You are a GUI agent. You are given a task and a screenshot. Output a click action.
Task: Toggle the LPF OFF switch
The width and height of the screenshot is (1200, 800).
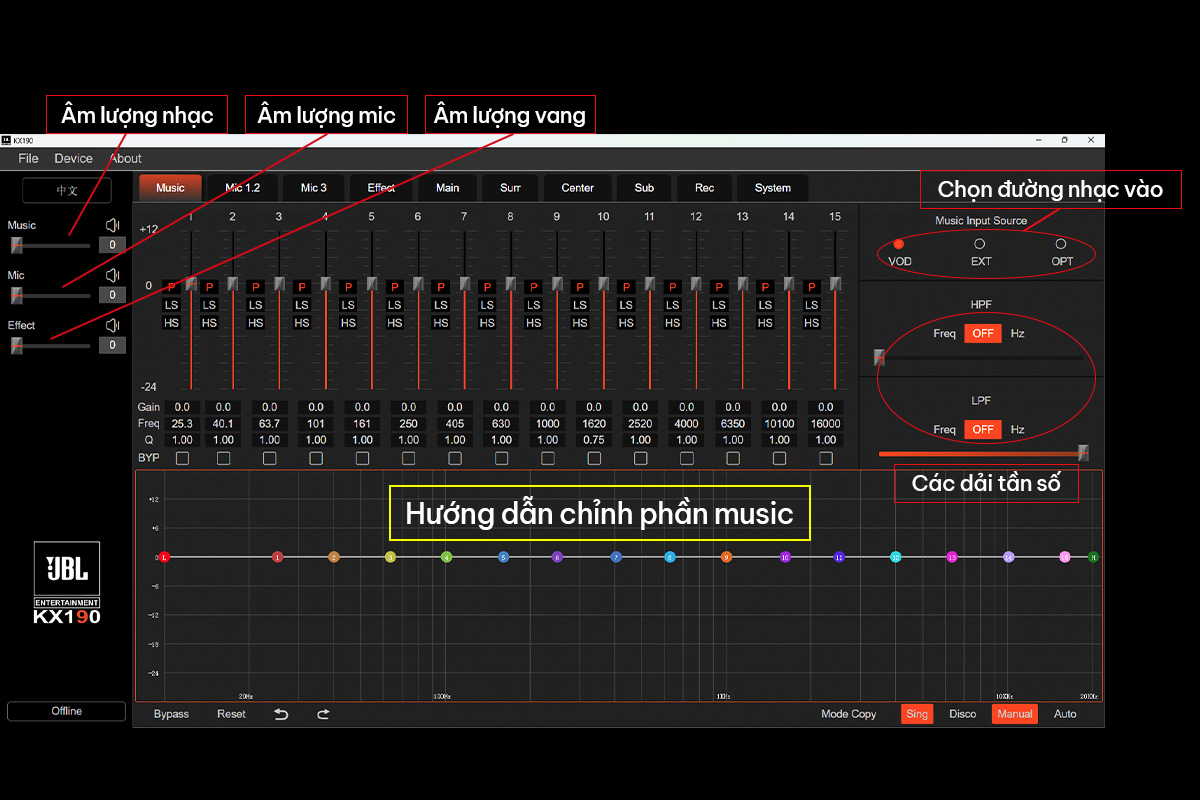click(982, 429)
